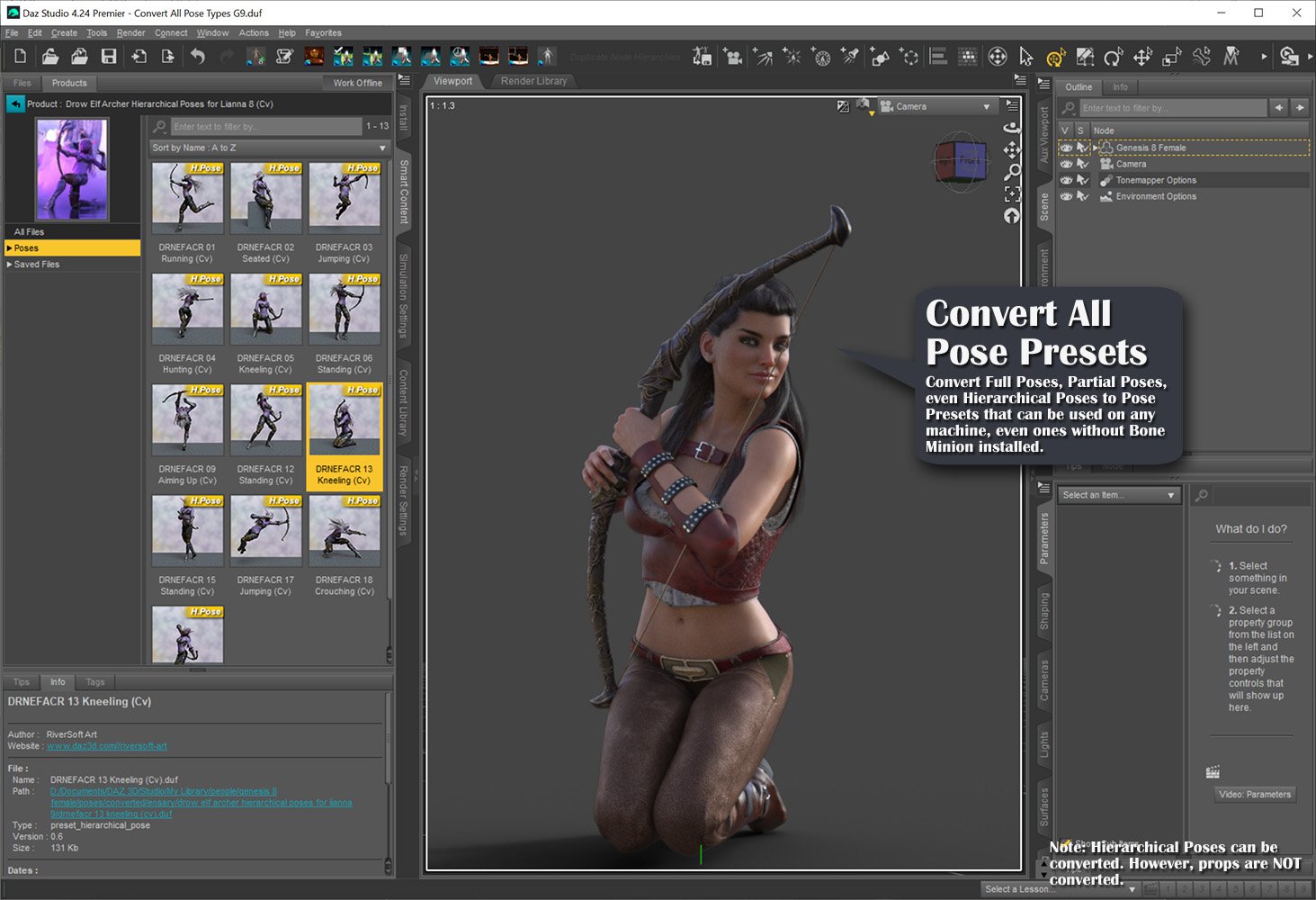Click the Undo icon in the toolbar
This screenshot has width=1316, height=900.
(197, 55)
